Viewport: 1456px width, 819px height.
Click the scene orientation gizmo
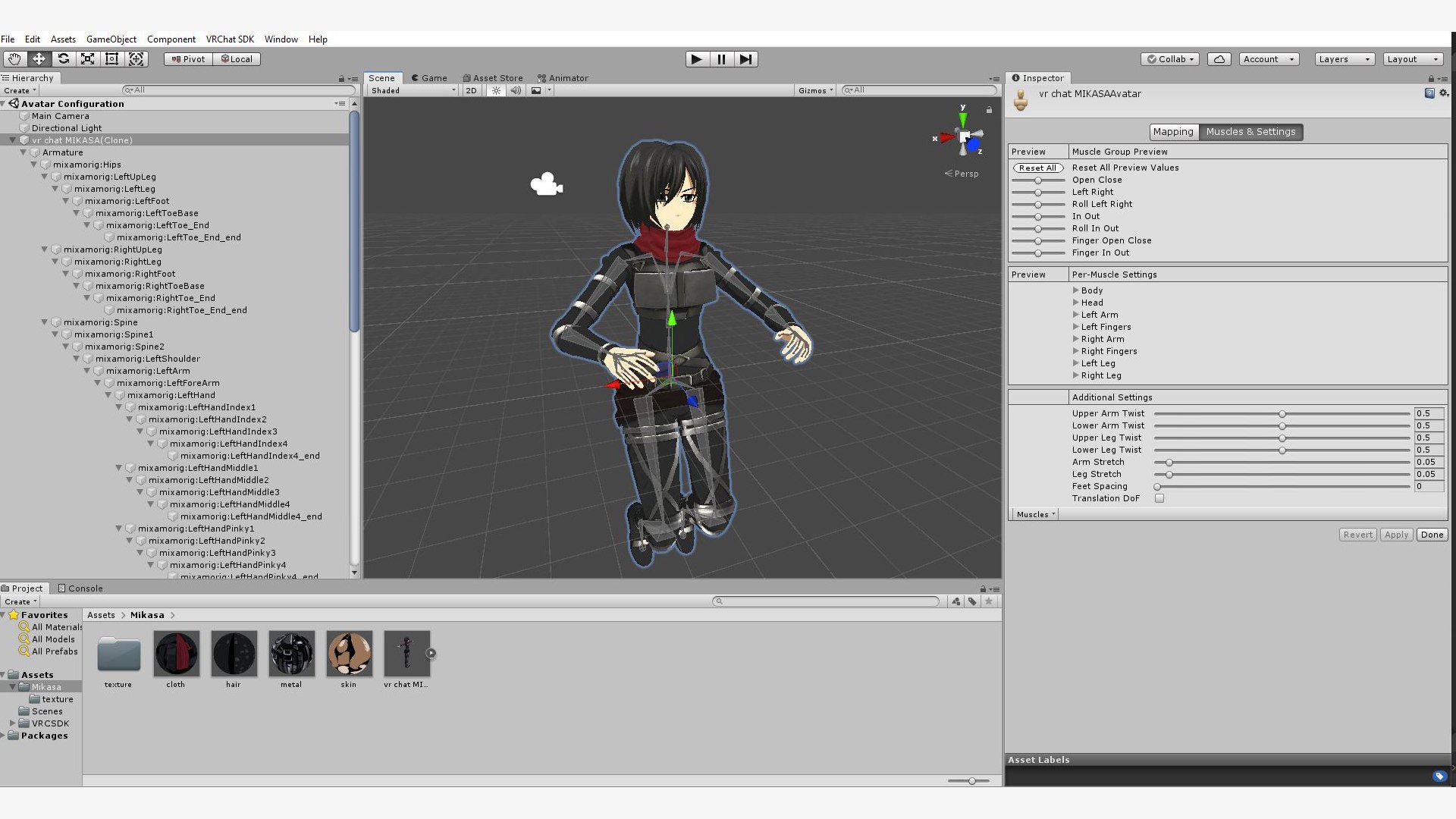(x=962, y=136)
